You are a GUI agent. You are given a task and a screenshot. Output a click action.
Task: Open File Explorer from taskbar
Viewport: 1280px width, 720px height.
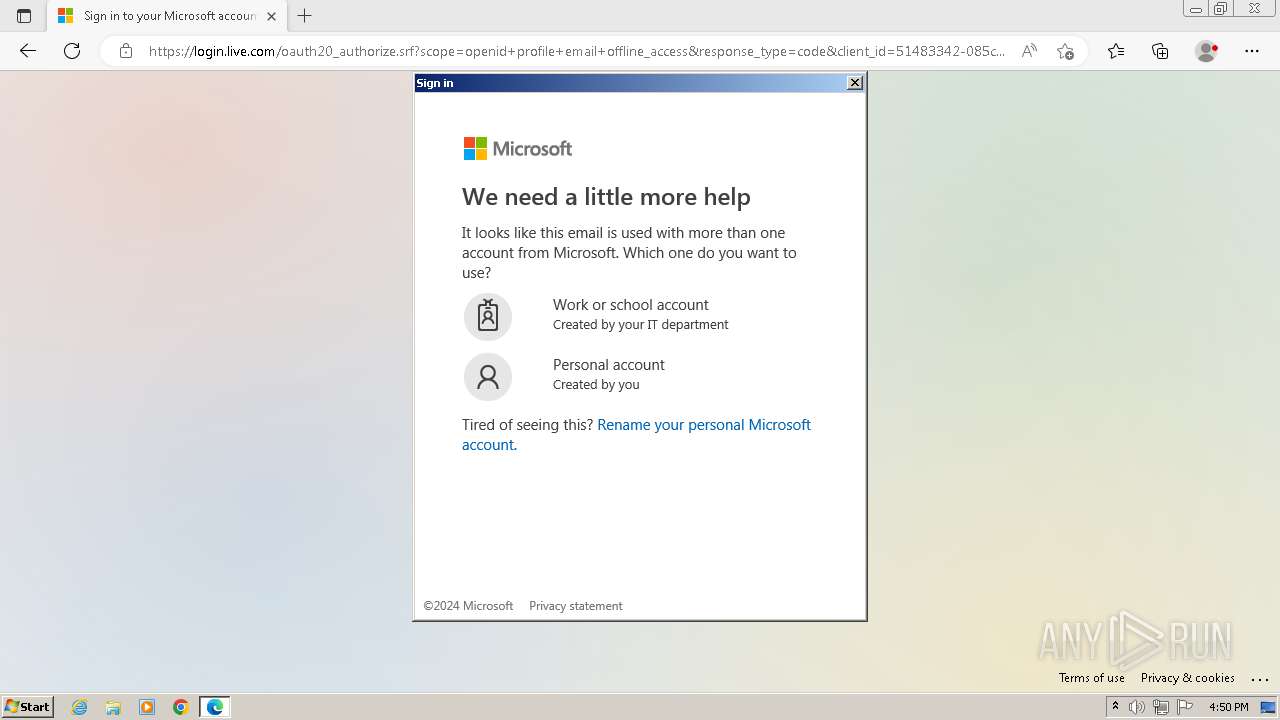[x=114, y=707]
